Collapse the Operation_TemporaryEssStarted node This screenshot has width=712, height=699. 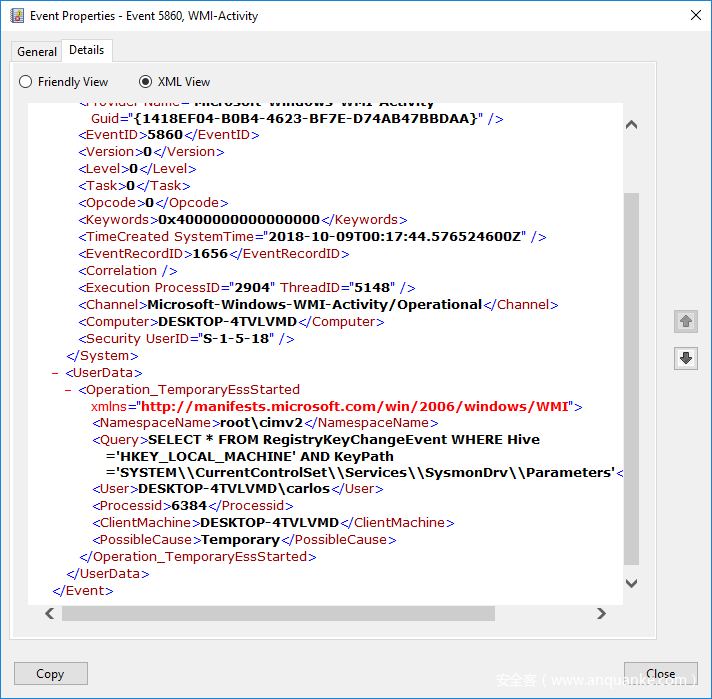pos(68,390)
